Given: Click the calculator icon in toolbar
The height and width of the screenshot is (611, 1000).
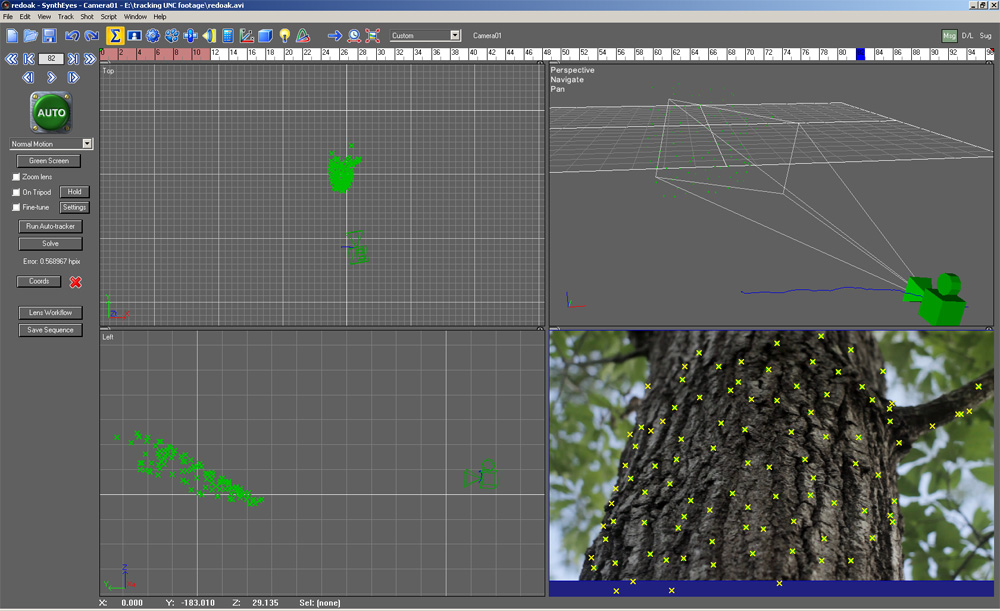Looking at the screenshot, I should [228, 36].
